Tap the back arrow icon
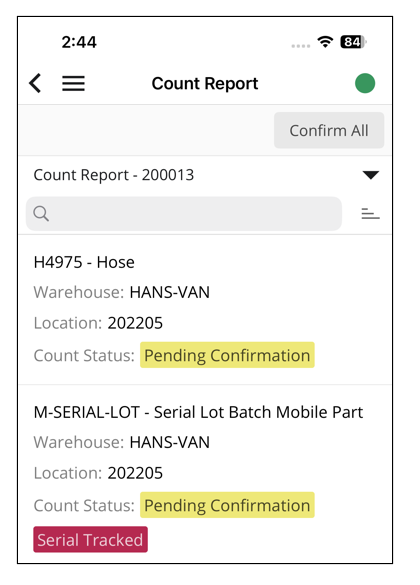Image resolution: width=420 pixels, height=585 pixels. tap(35, 83)
